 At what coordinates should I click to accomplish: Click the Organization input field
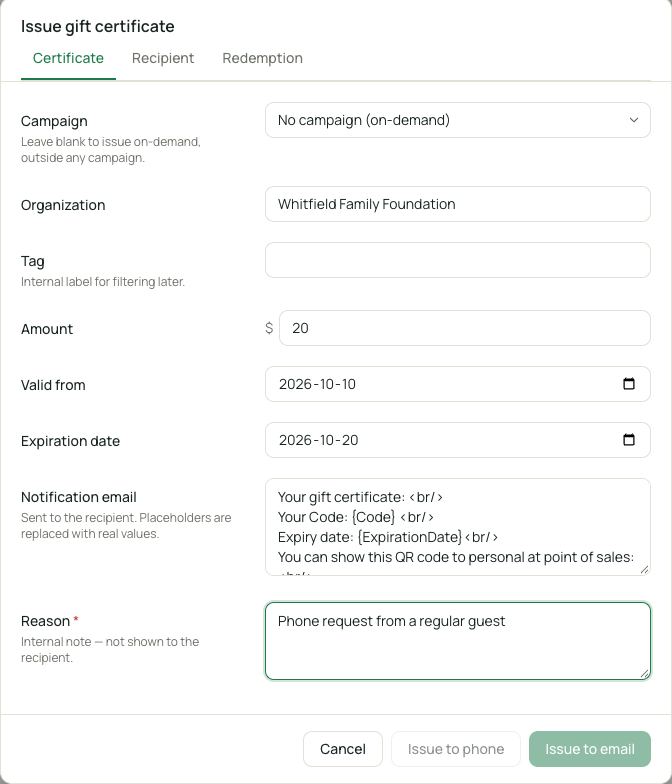458,204
